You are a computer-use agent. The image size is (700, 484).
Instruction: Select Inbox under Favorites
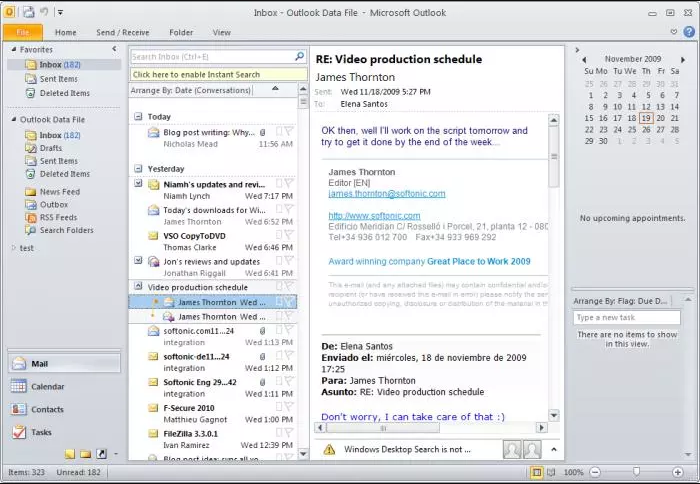64,64
